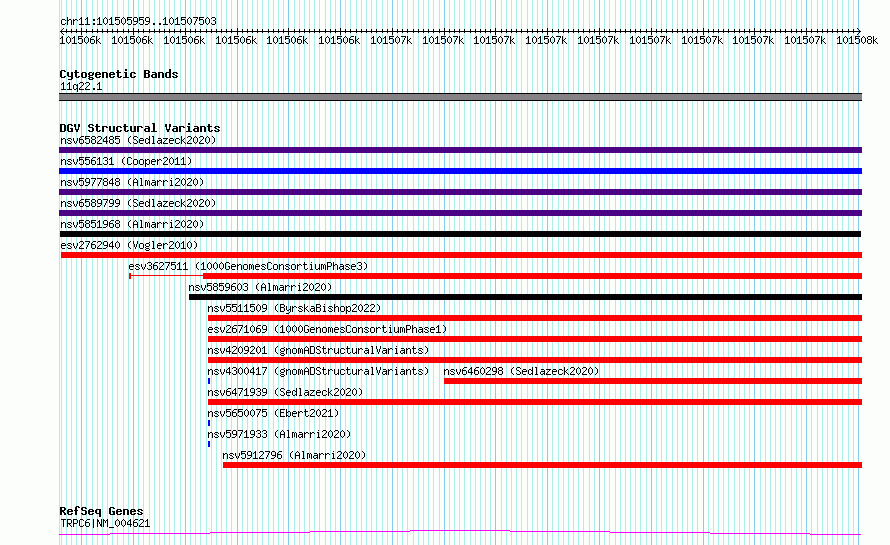890x545 pixels.
Task: Click the red bar for nsv6471939
Action: point(535,402)
